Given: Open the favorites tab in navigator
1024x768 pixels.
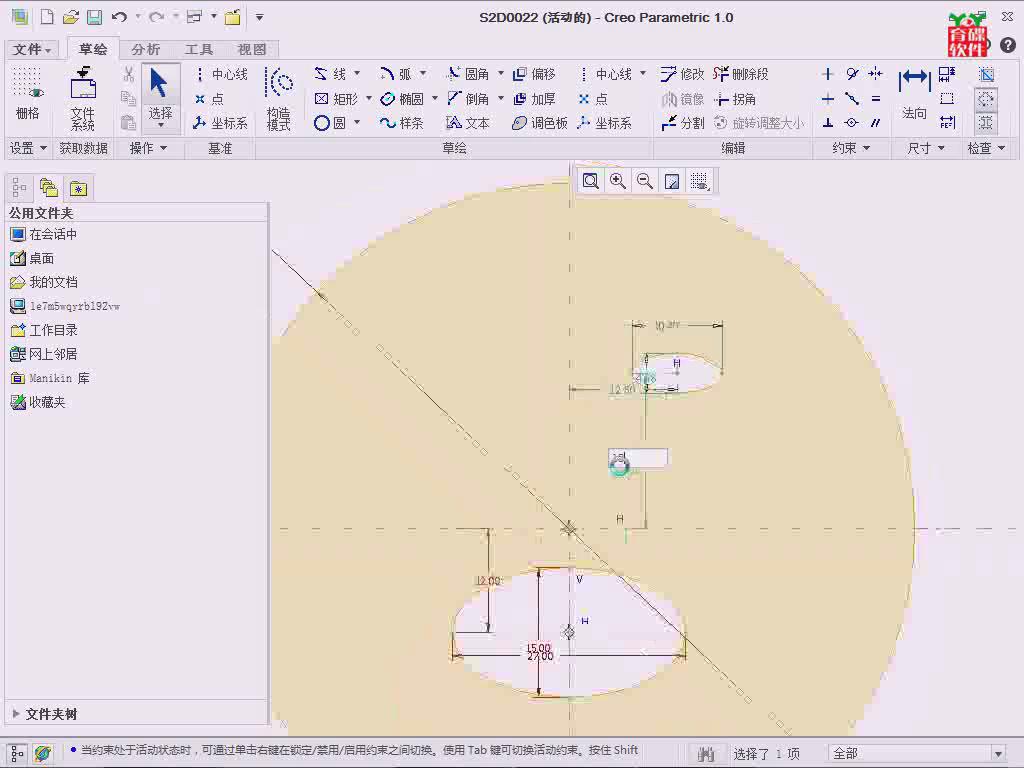Looking at the screenshot, I should coord(78,188).
